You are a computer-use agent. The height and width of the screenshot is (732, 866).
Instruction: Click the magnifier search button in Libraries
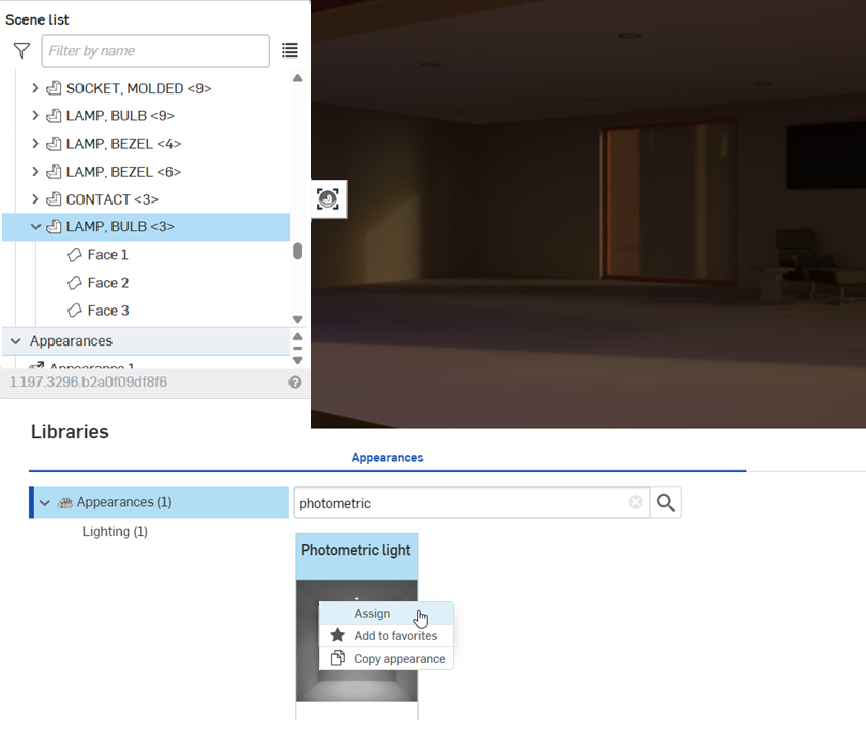(x=665, y=503)
